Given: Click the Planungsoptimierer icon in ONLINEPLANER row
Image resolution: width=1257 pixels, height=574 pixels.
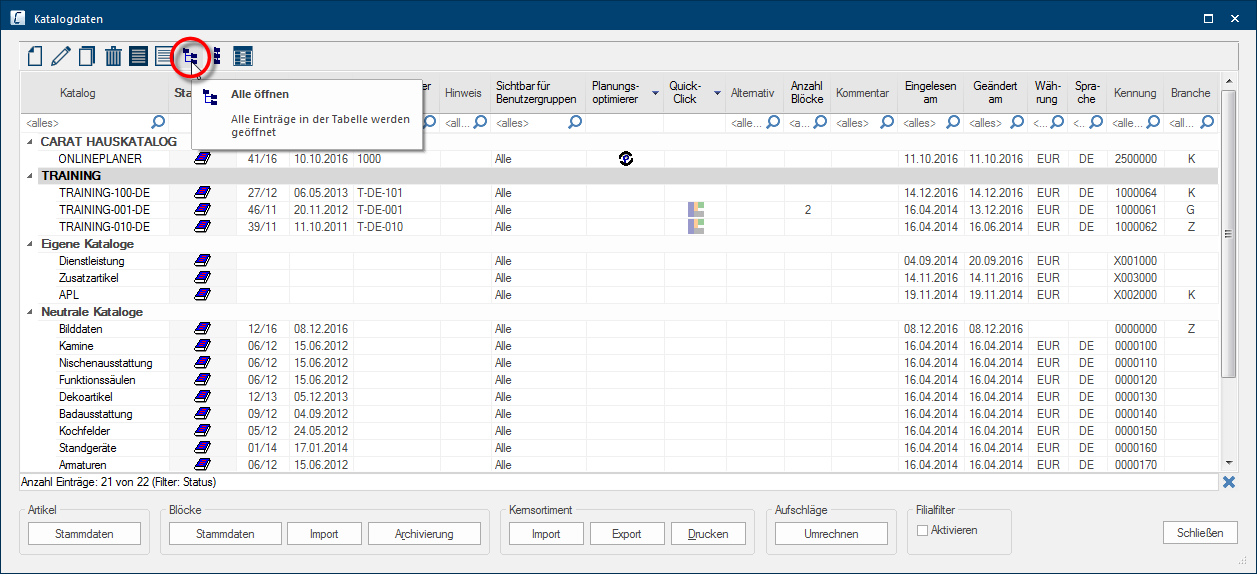Looking at the screenshot, I should click(626, 158).
